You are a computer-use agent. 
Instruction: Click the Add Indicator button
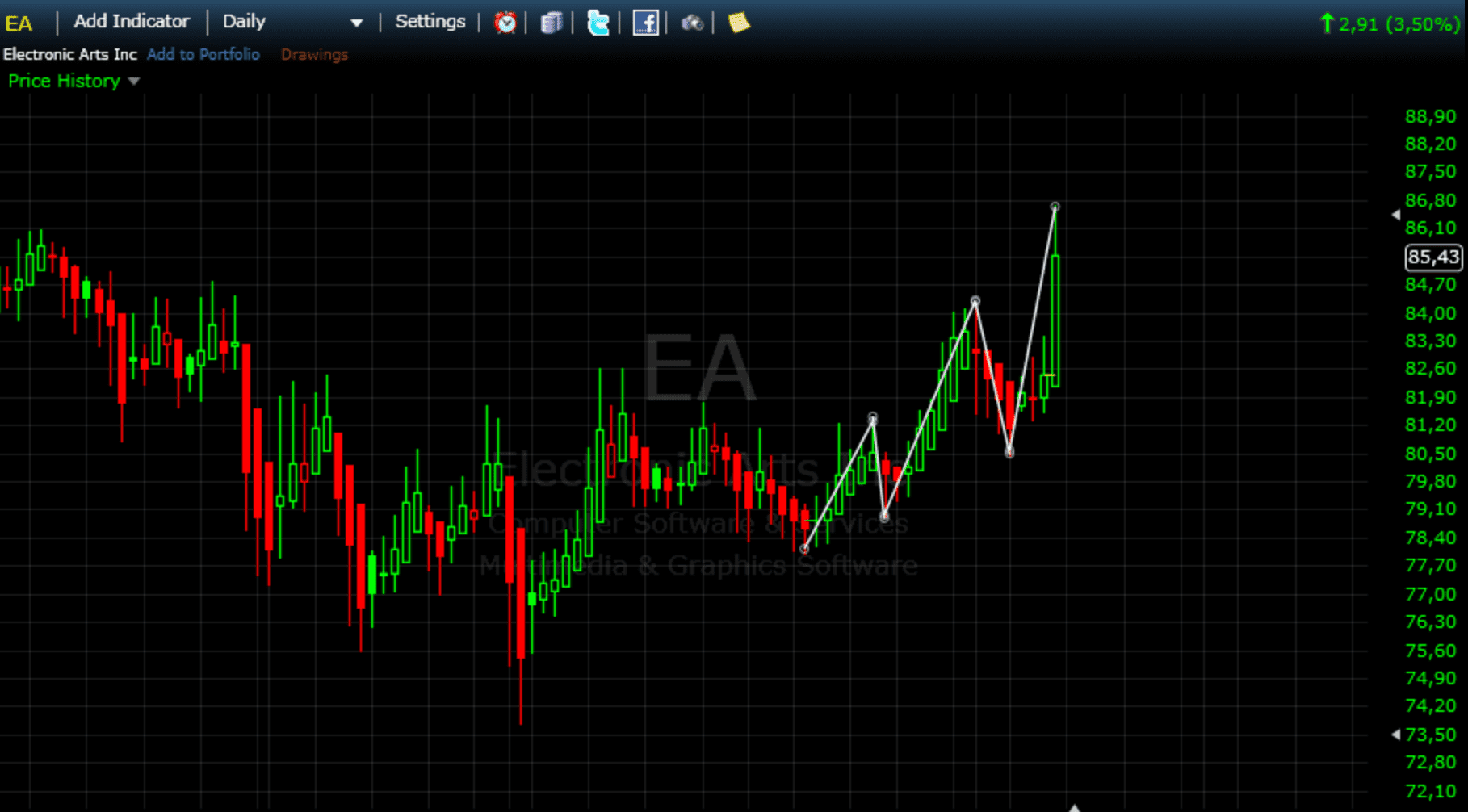(132, 22)
